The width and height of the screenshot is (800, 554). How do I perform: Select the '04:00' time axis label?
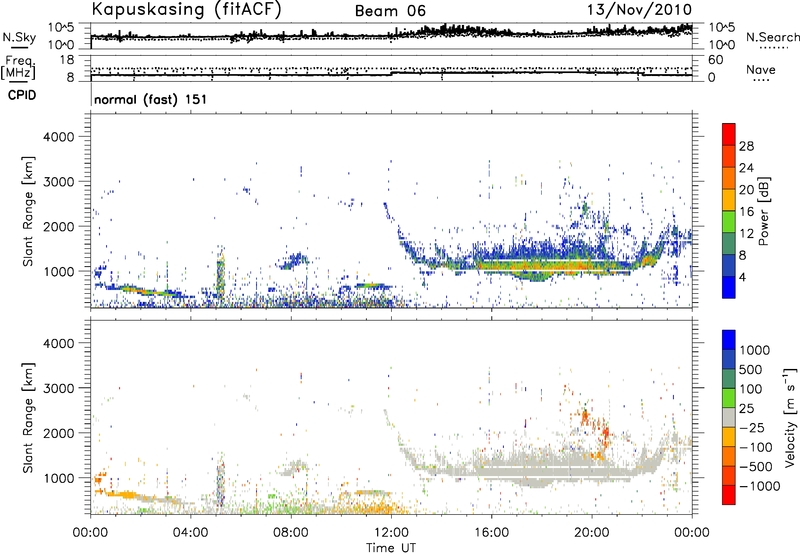click(x=191, y=533)
